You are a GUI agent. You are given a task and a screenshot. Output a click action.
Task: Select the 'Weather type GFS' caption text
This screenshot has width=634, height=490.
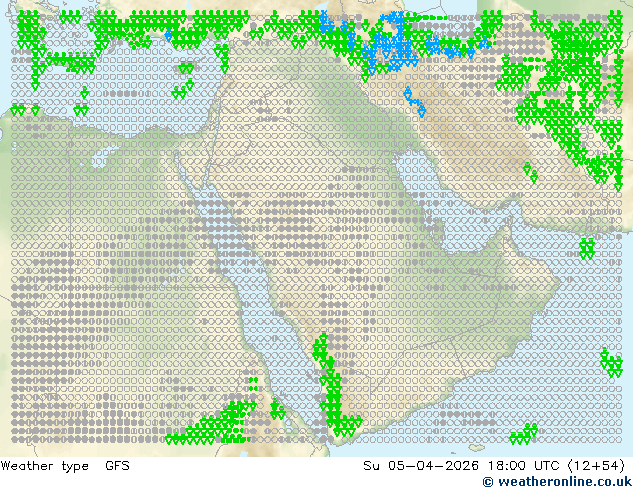(x=65, y=466)
